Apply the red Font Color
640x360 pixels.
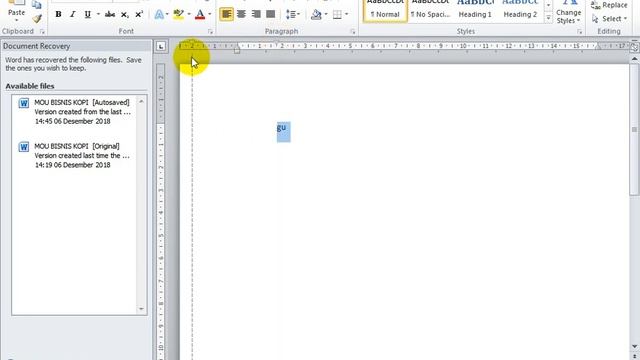pyautogui.click(x=200, y=15)
